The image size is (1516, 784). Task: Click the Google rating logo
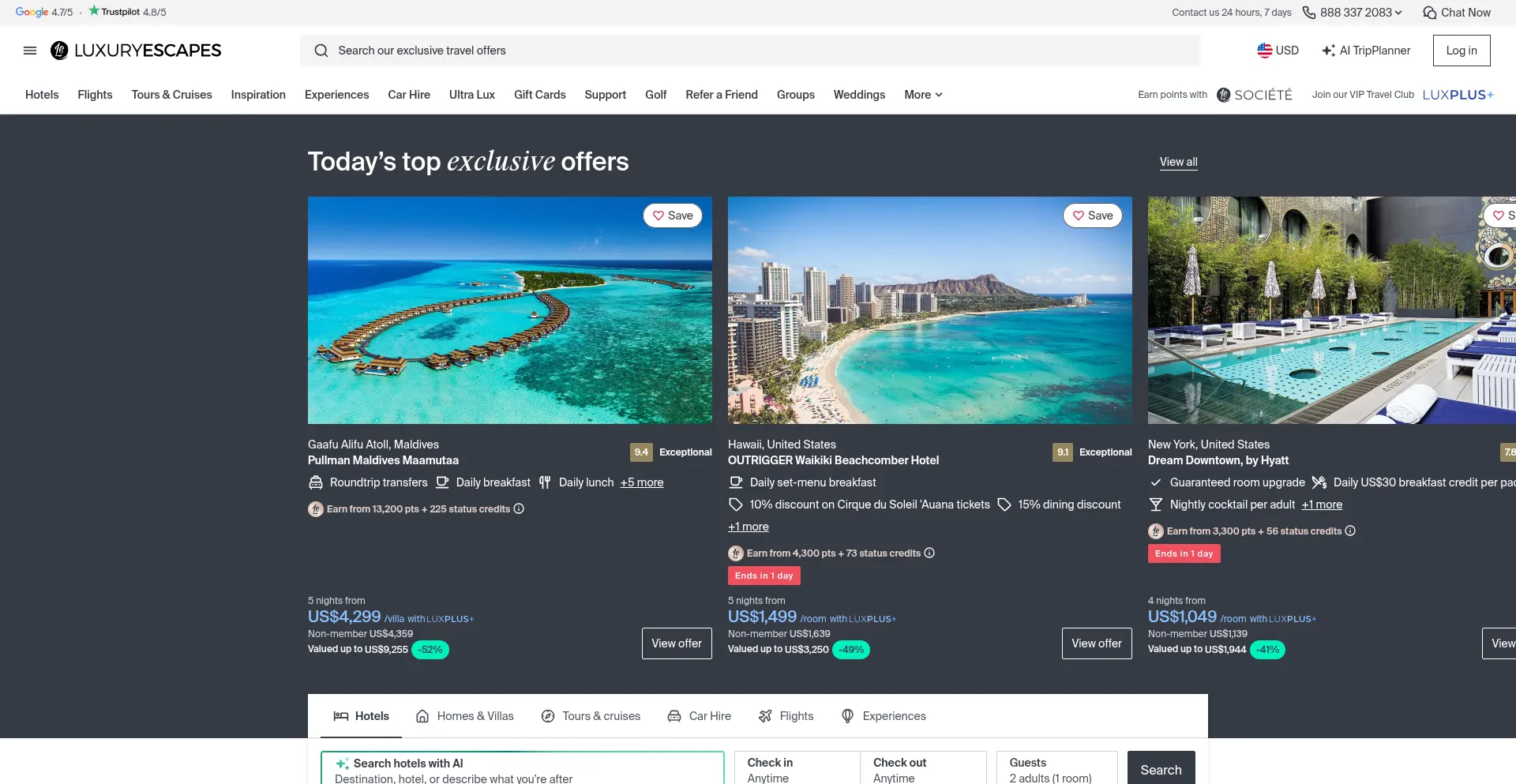(32, 12)
